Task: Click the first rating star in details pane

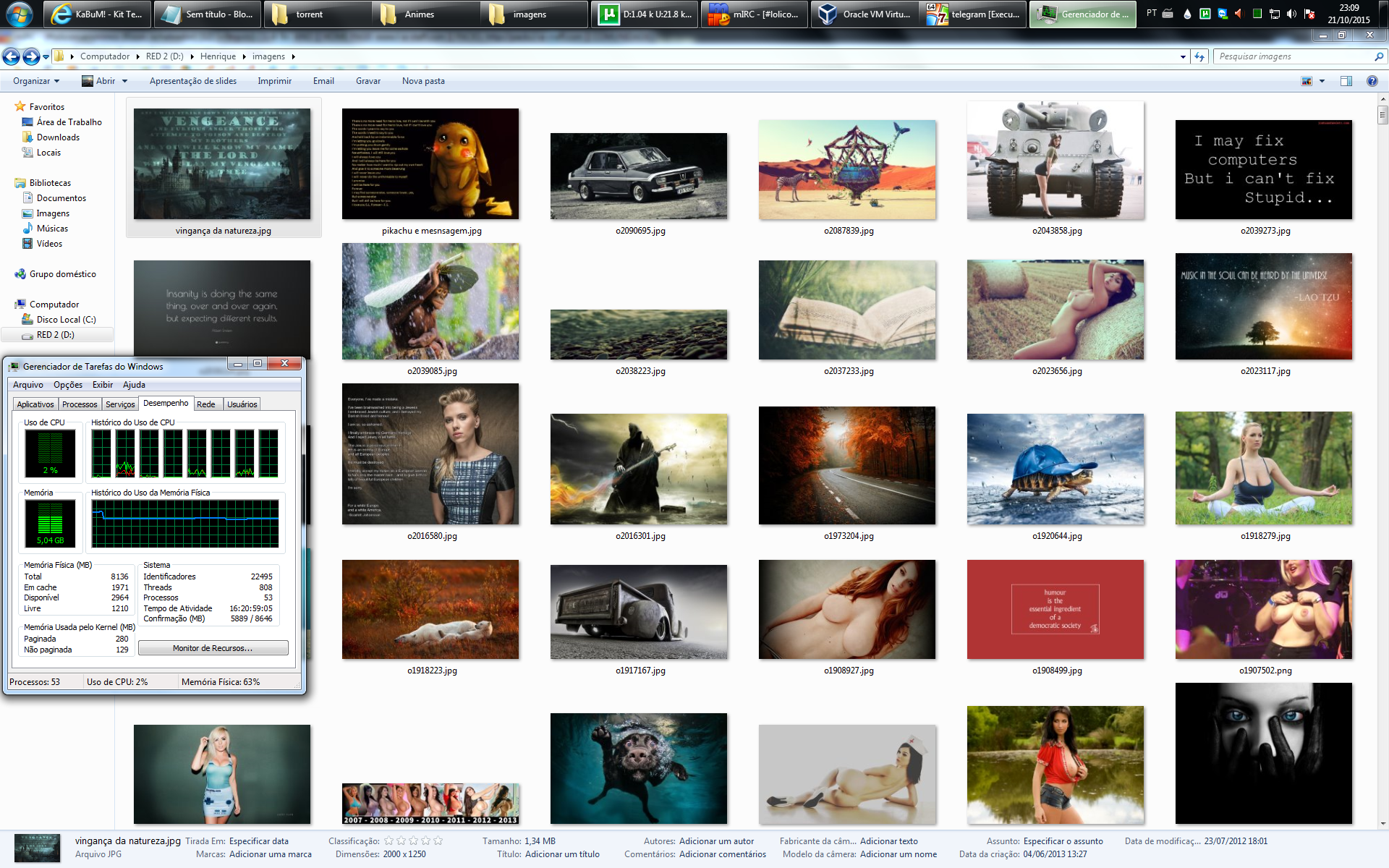Action: [x=389, y=841]
